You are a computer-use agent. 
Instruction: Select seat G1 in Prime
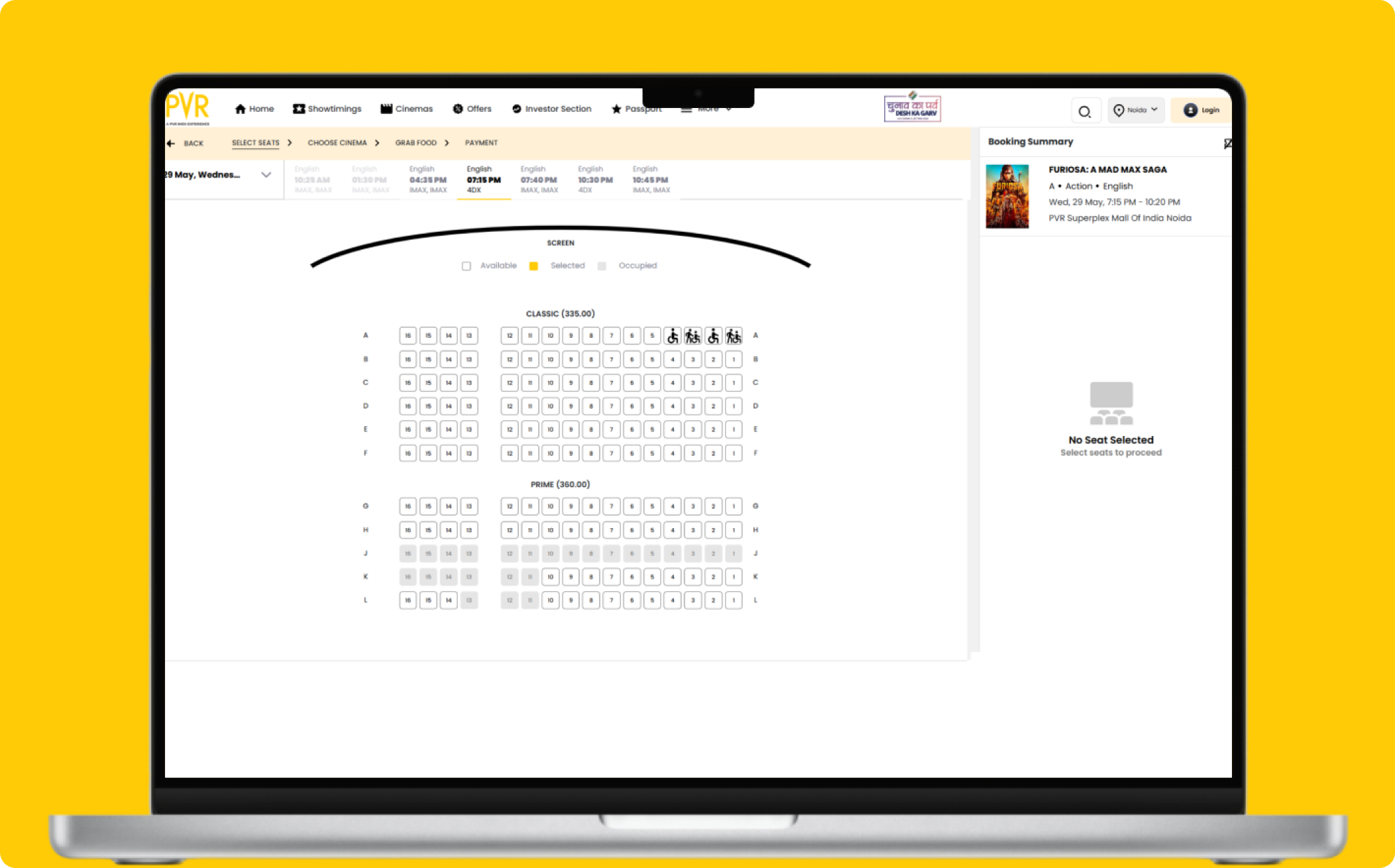point(734,506)
